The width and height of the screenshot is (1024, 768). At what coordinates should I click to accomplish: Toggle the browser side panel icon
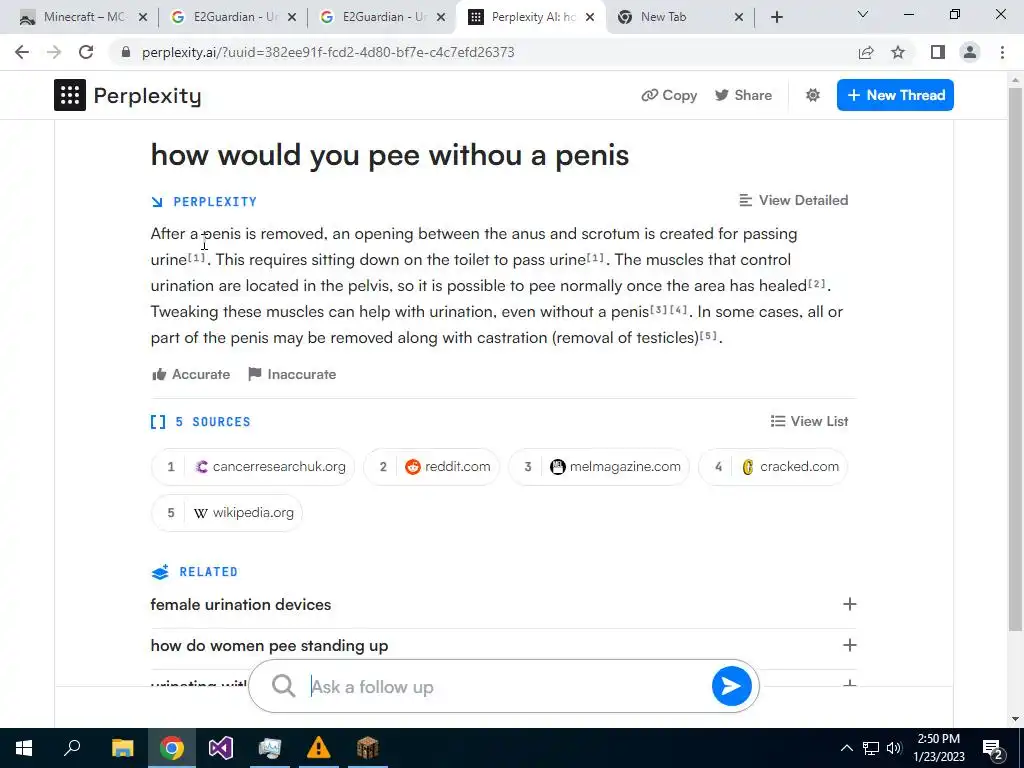coord(938,52)
